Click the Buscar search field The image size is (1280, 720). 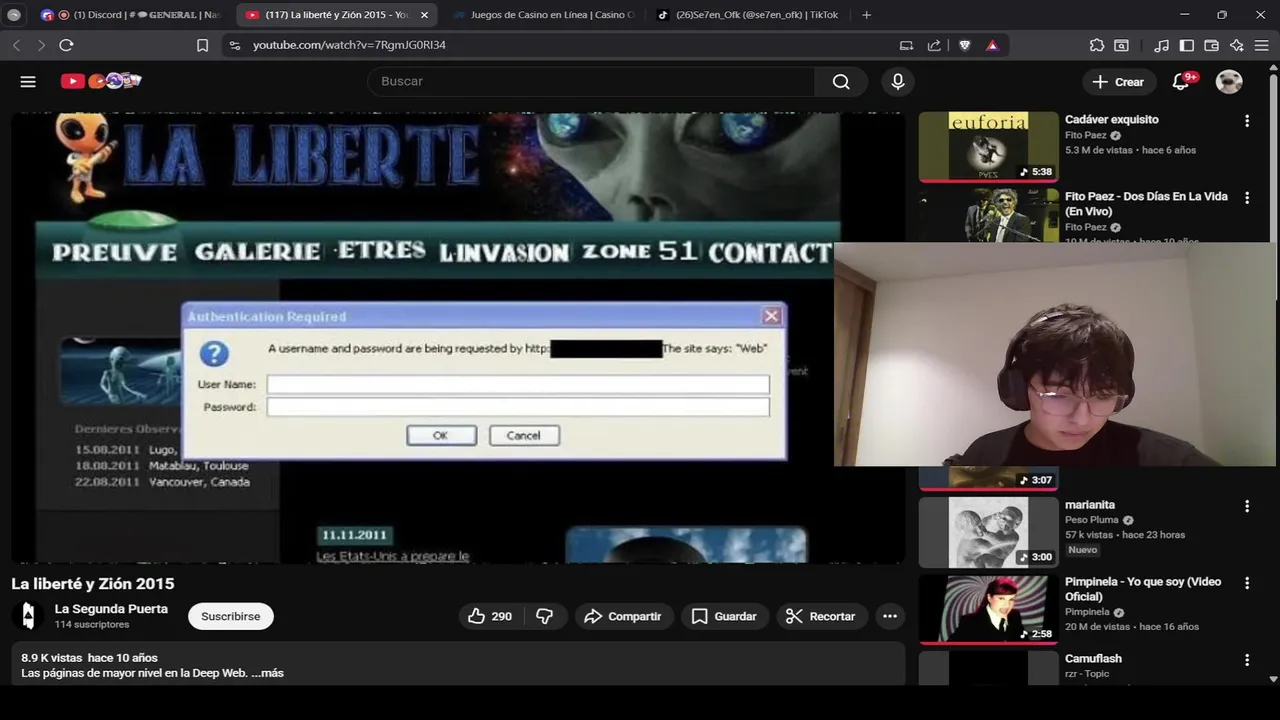click(592, 82)
